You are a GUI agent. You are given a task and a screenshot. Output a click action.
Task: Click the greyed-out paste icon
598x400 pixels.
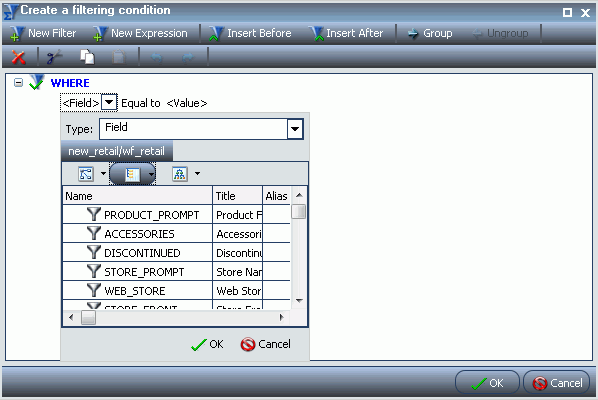tap(119, 57)
